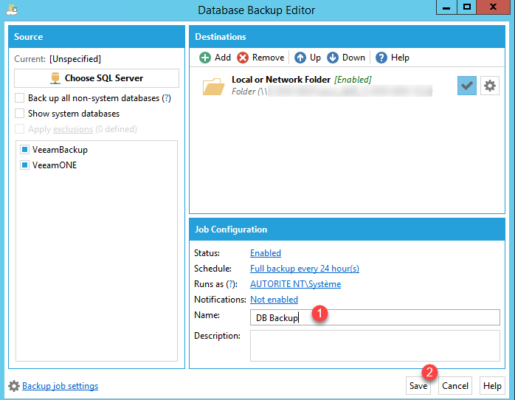The height and width of the screenshot is (400, 515).
Task: Move destination up with Up arrow icon
Action: pos(300,58)
